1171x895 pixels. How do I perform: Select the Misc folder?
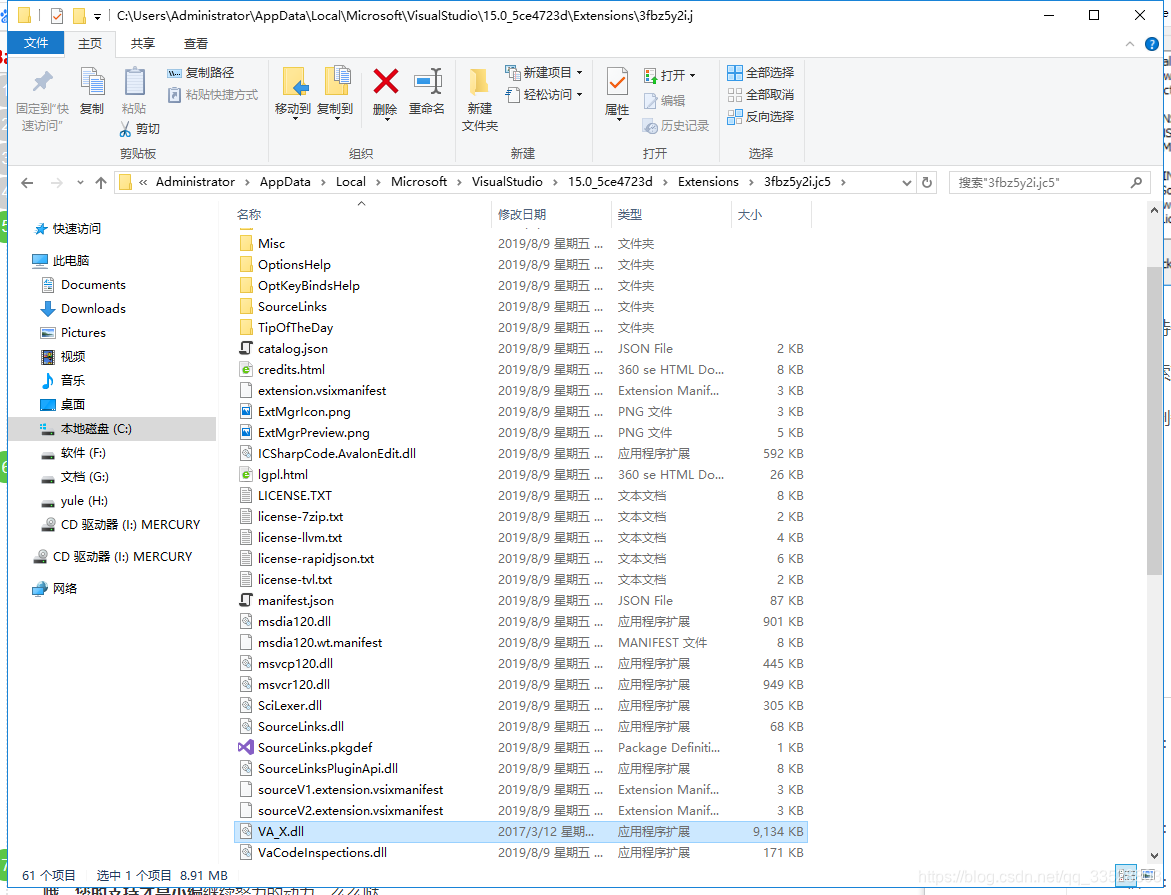(x=521, y=244)
